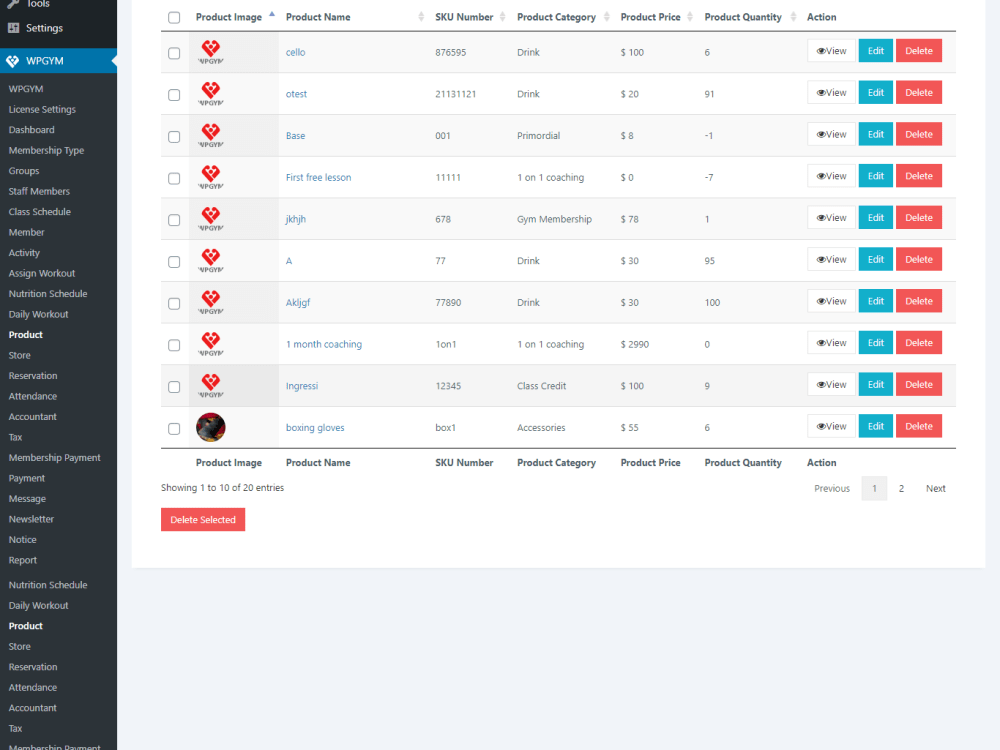Click SKU value 876595

[450, 52]
